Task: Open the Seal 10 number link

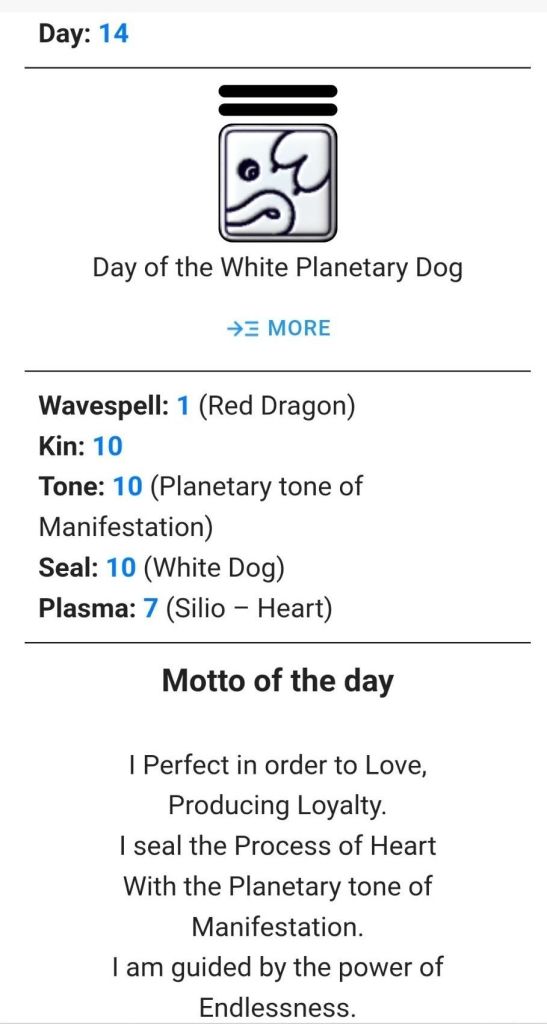Action: click(121, 568)
